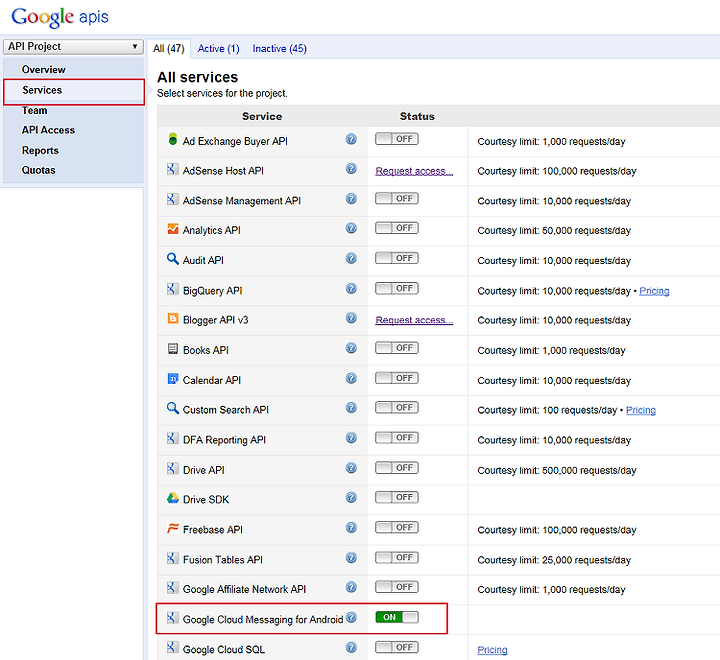Enable the Audit API toggle
This screenshot has width=720, height=660.
397,258
